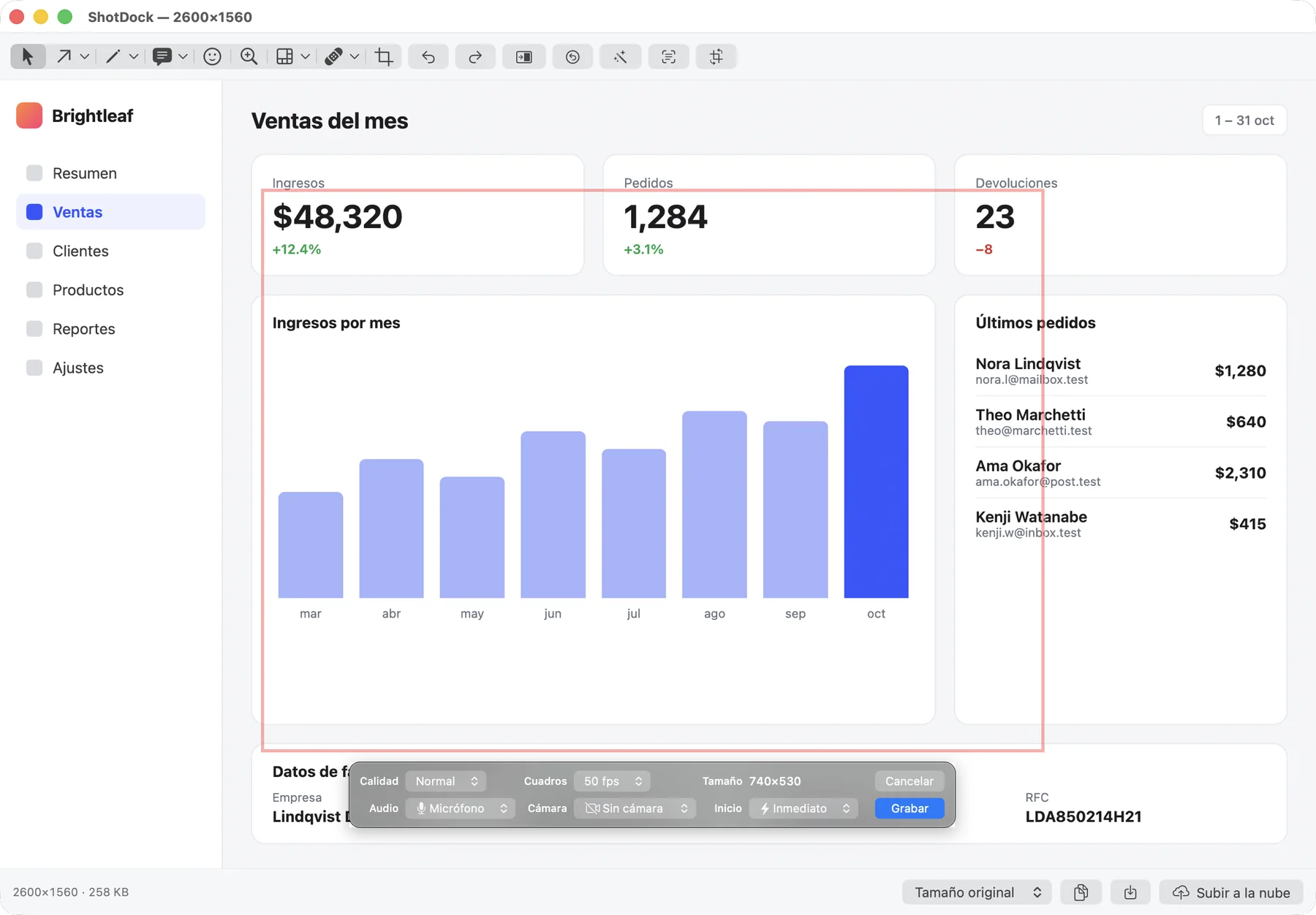Open the Tamaño original size dropdown

(977, 892)
